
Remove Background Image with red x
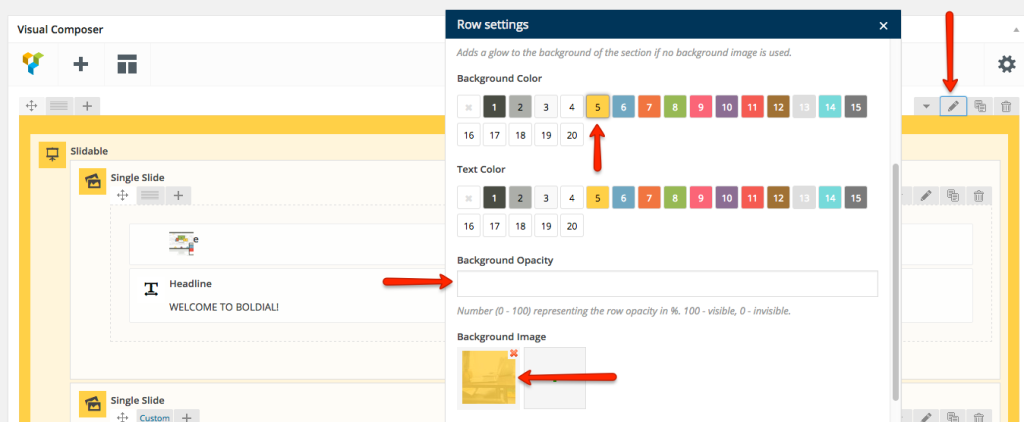[513, 353]
